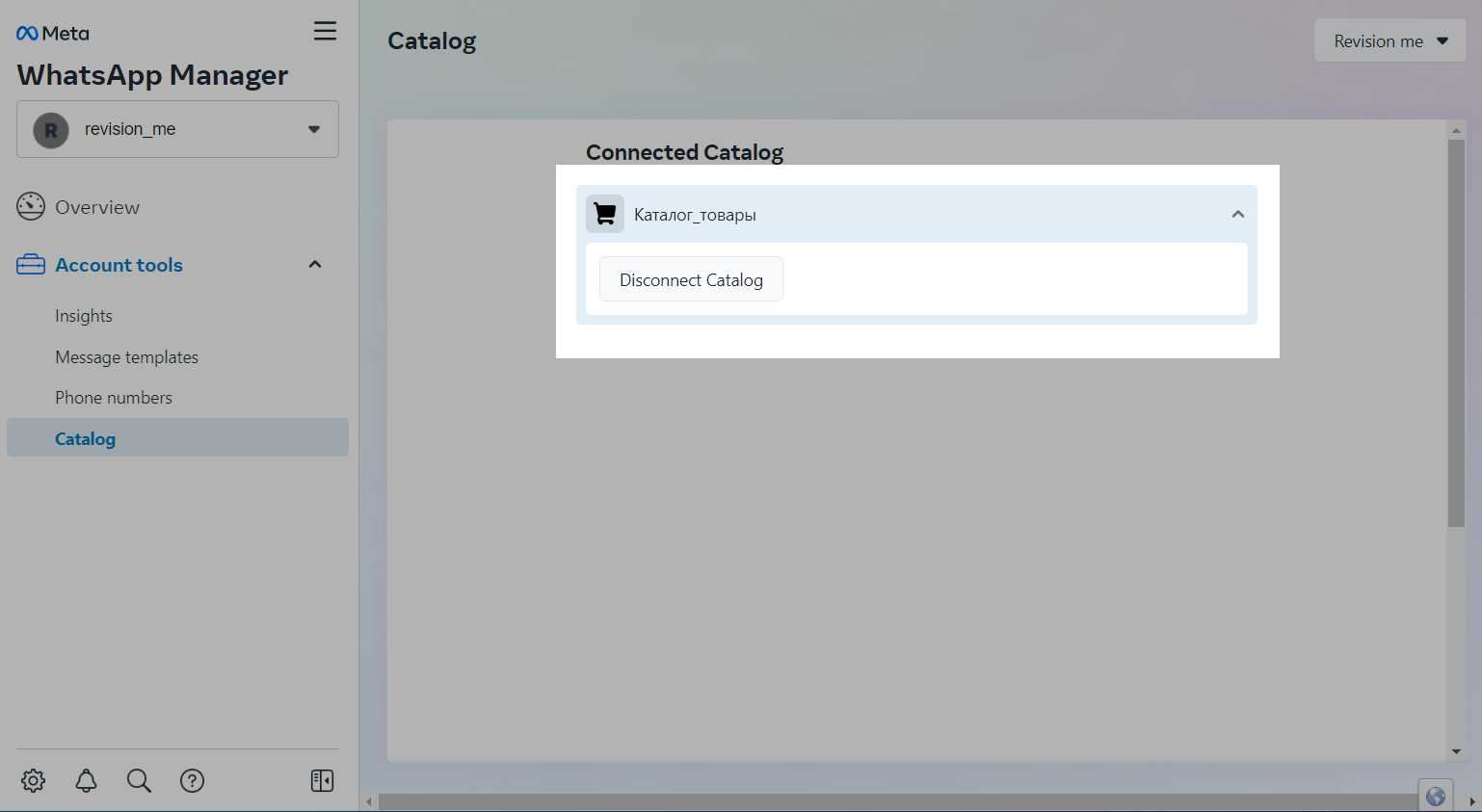
Task: Click the scroll up arrow
Action: coord(1456,130)
